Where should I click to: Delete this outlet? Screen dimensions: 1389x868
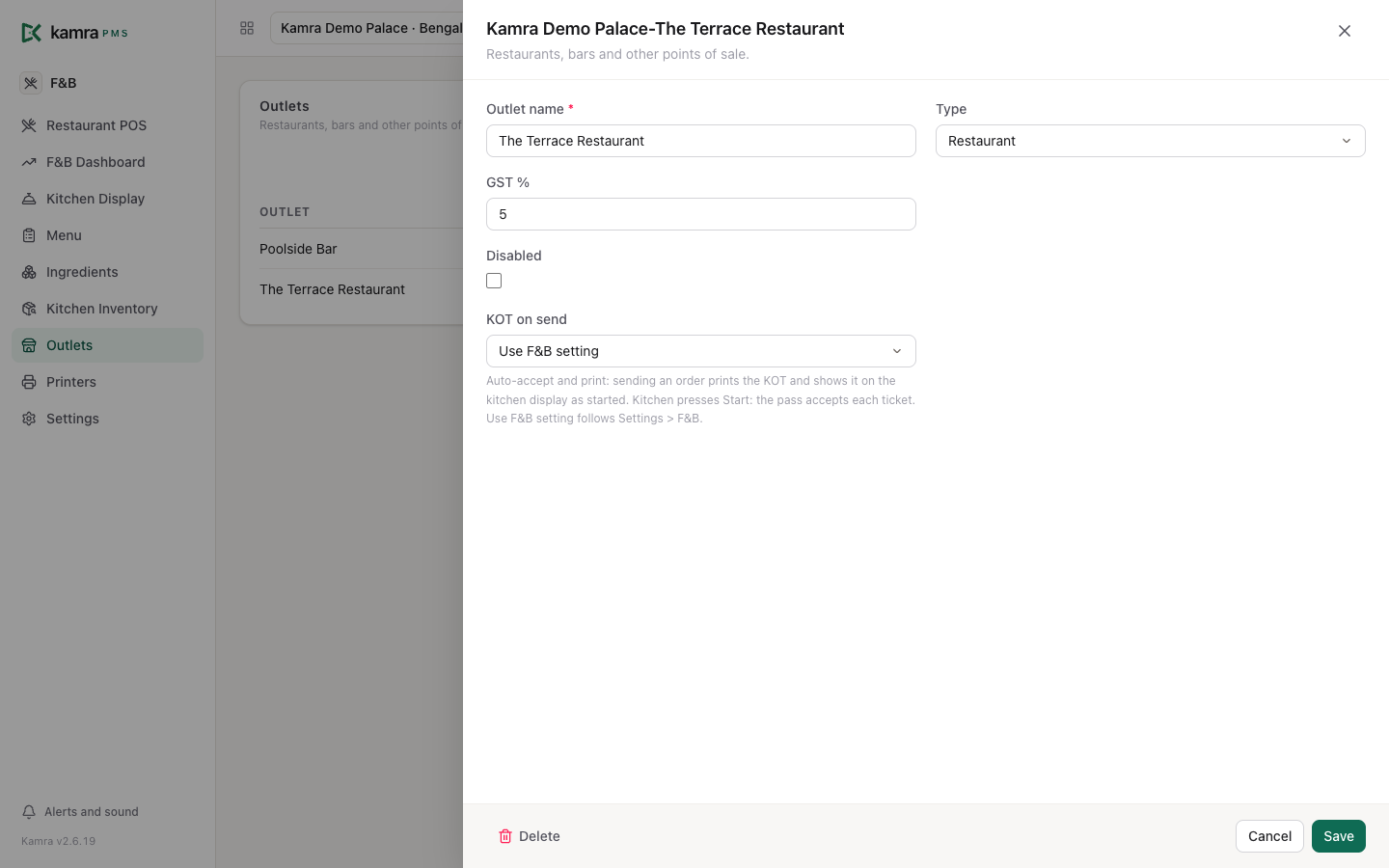pyautogui.click(x=529, y=836)
